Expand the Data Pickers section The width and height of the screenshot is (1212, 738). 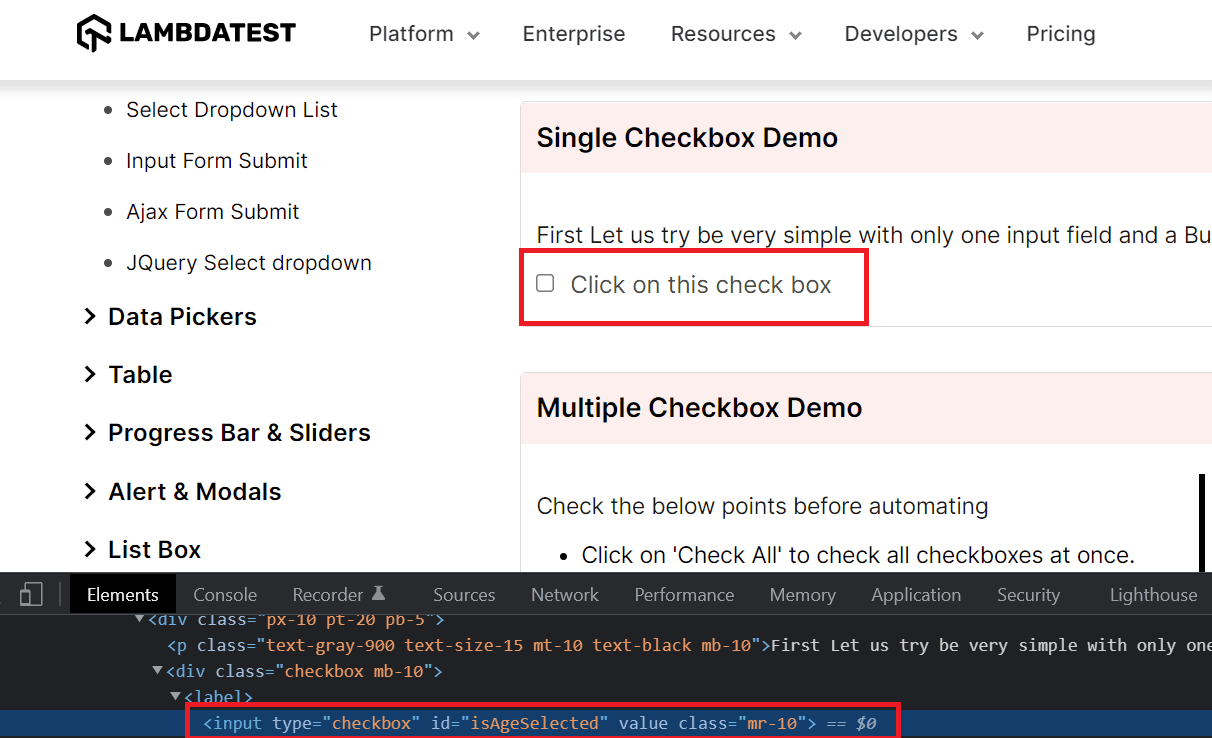pos(181,316)
